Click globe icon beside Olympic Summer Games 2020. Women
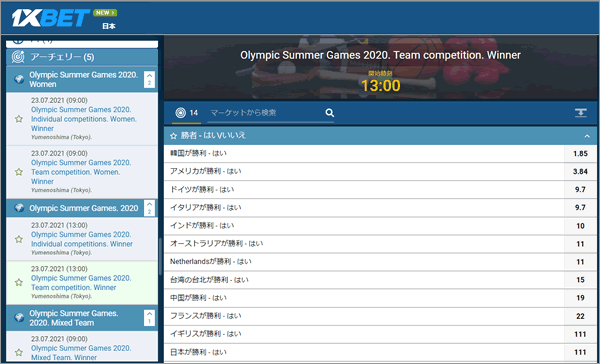This screenshot has height=364, width=600. 19,79
